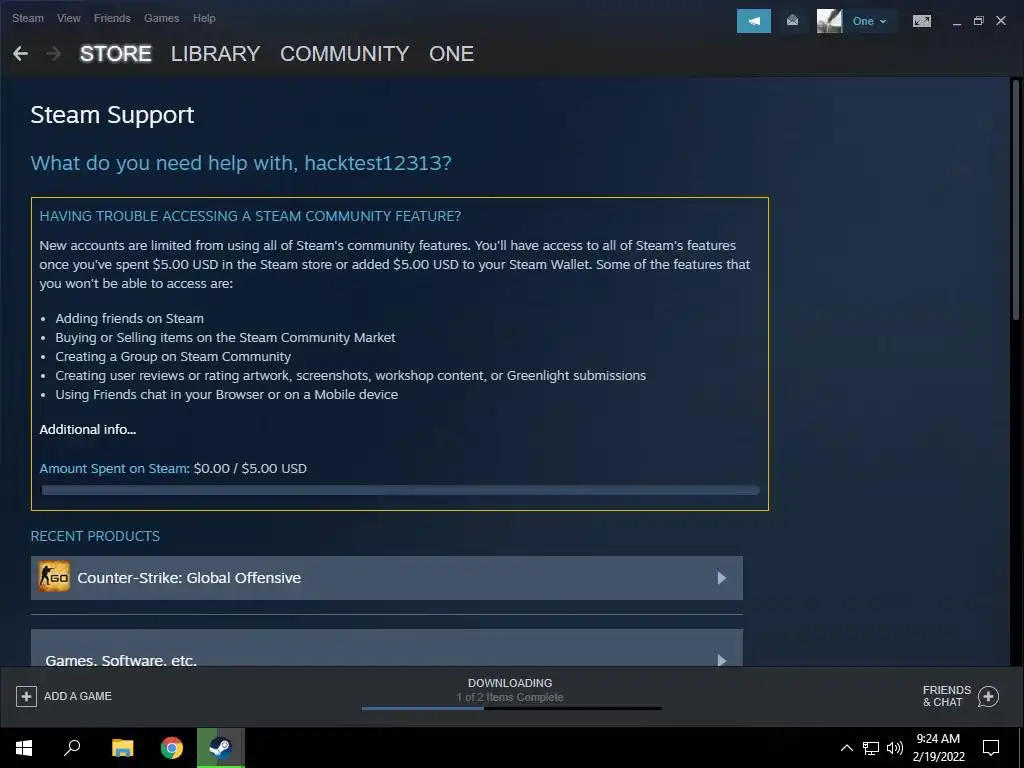This screenshot has width=1024, height=768.
Task: Open the One account dropdown
Action: pos(869,21)
